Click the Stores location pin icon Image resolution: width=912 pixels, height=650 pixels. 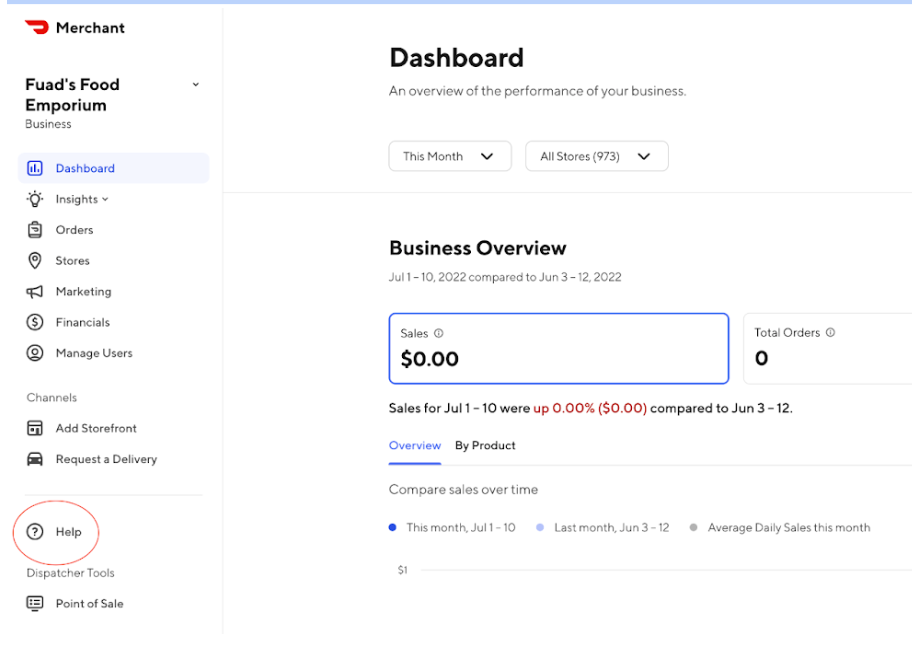(35, 261)
